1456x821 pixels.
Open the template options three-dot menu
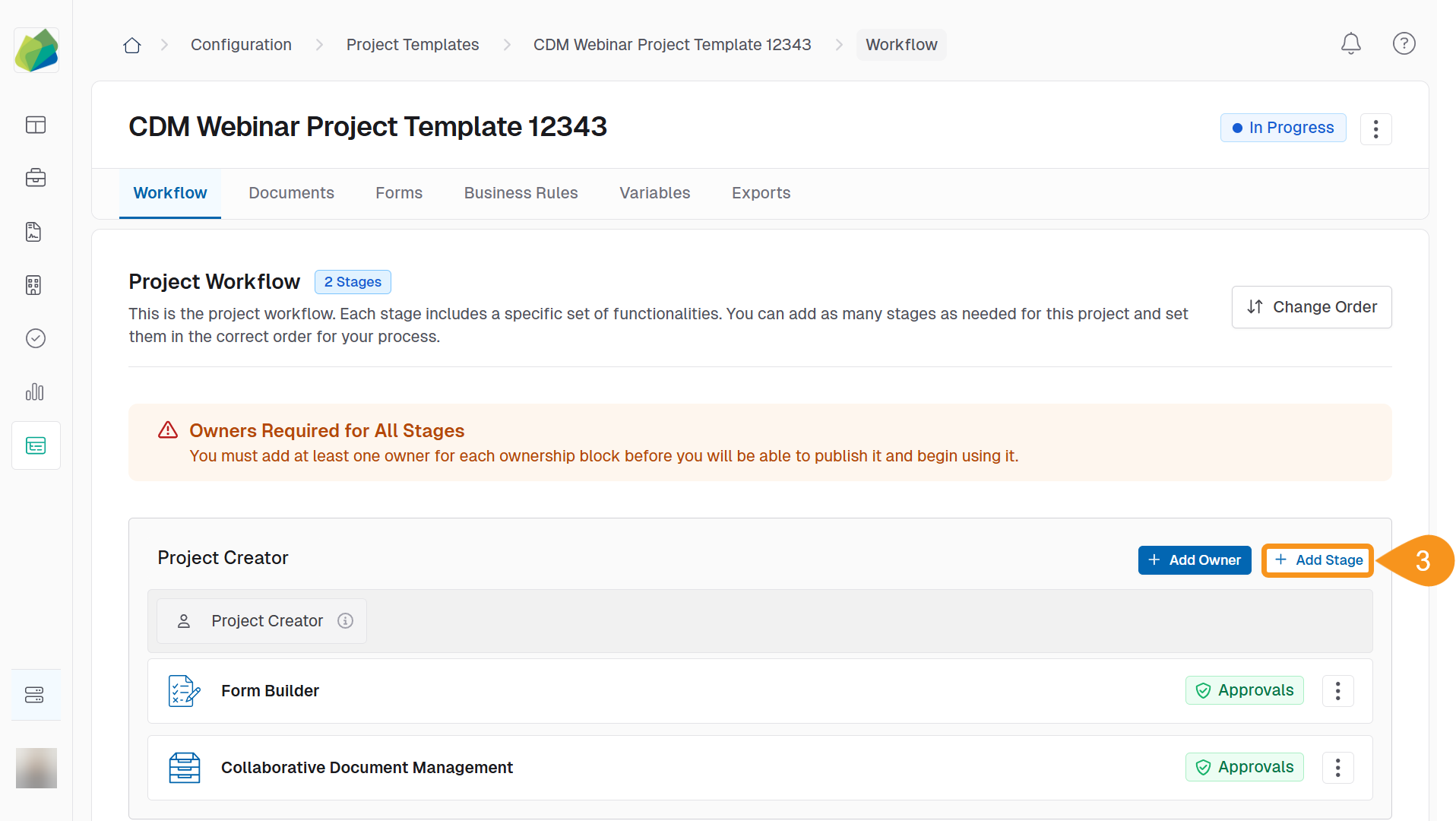pos(1375,129)
